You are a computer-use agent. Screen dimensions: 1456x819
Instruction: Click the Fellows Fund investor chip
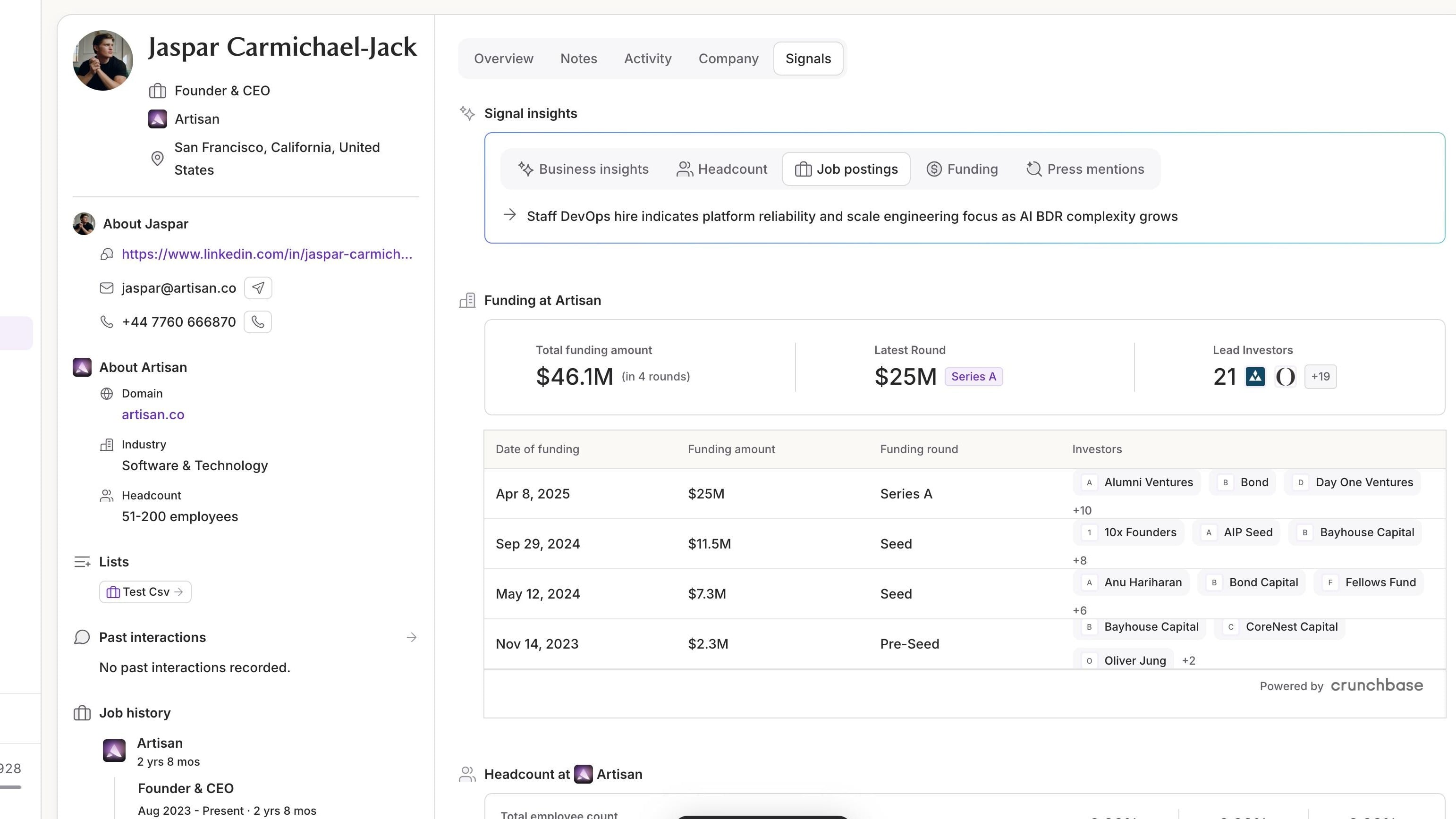(x=1368, y=583)
